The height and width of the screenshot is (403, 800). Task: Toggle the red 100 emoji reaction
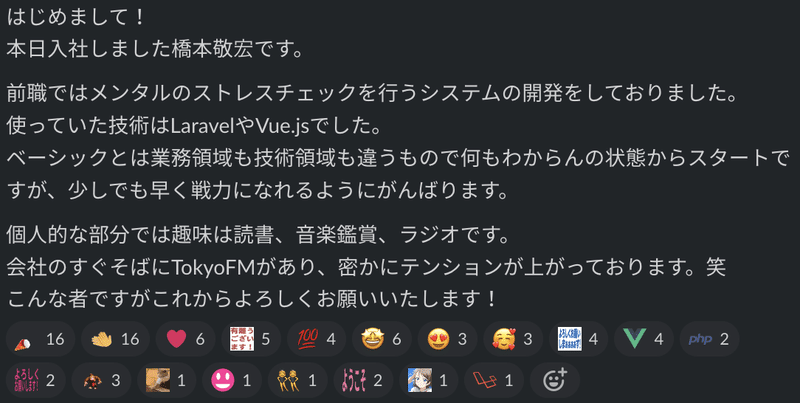coord(316,339)
